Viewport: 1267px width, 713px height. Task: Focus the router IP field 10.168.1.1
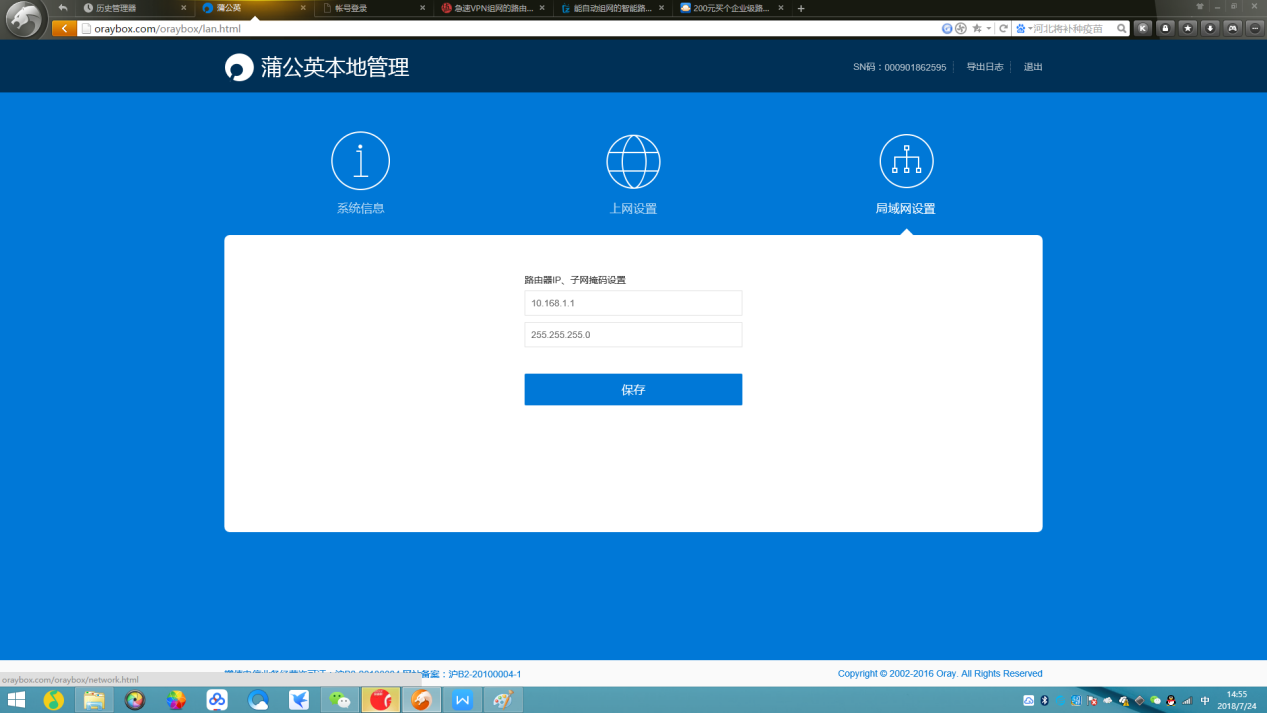tap(633, 303)
